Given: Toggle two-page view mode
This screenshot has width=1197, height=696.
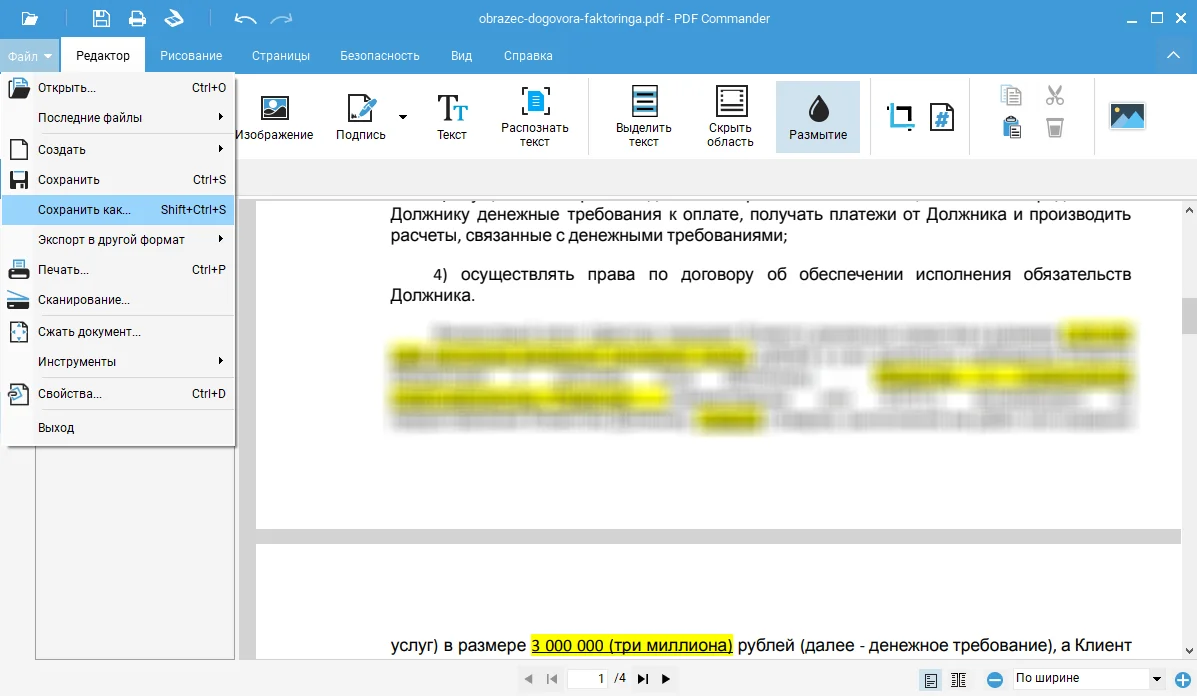Looking at the screenshot, I should (x=958, y=680).
